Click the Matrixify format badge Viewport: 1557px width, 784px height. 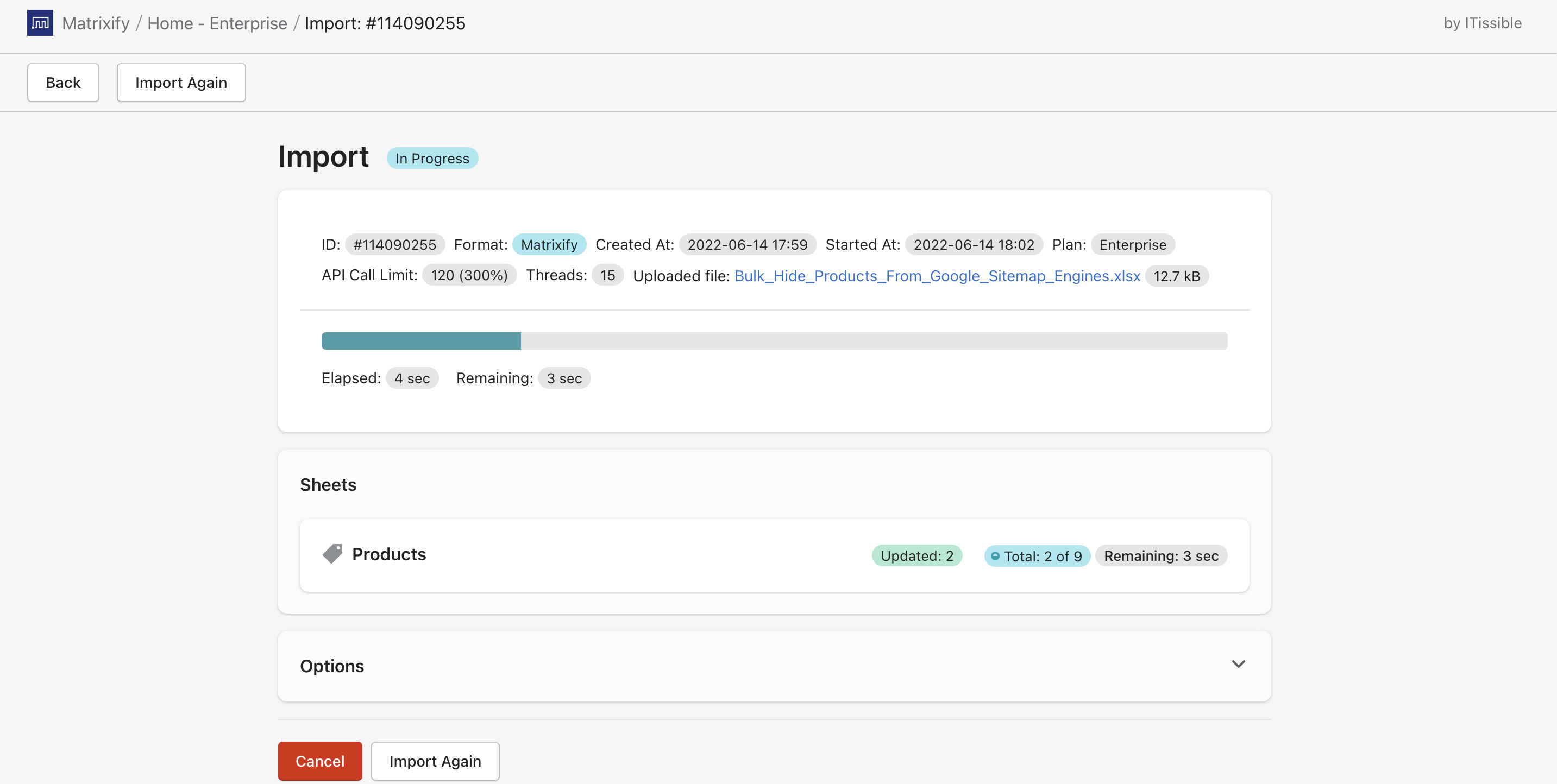tap(549, 244)
